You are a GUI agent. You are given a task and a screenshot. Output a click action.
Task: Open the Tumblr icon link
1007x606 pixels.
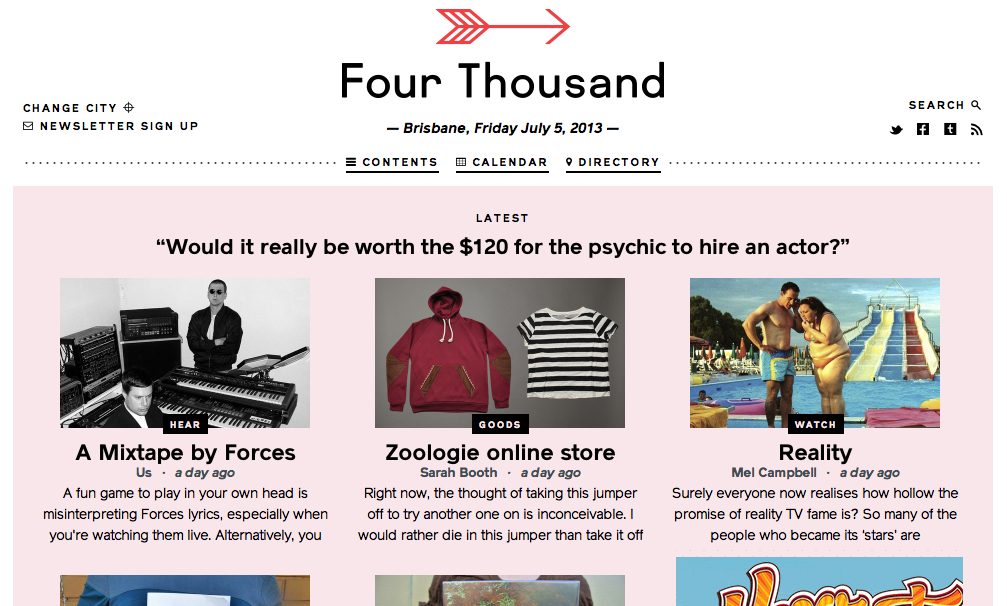tap(950, 129)
